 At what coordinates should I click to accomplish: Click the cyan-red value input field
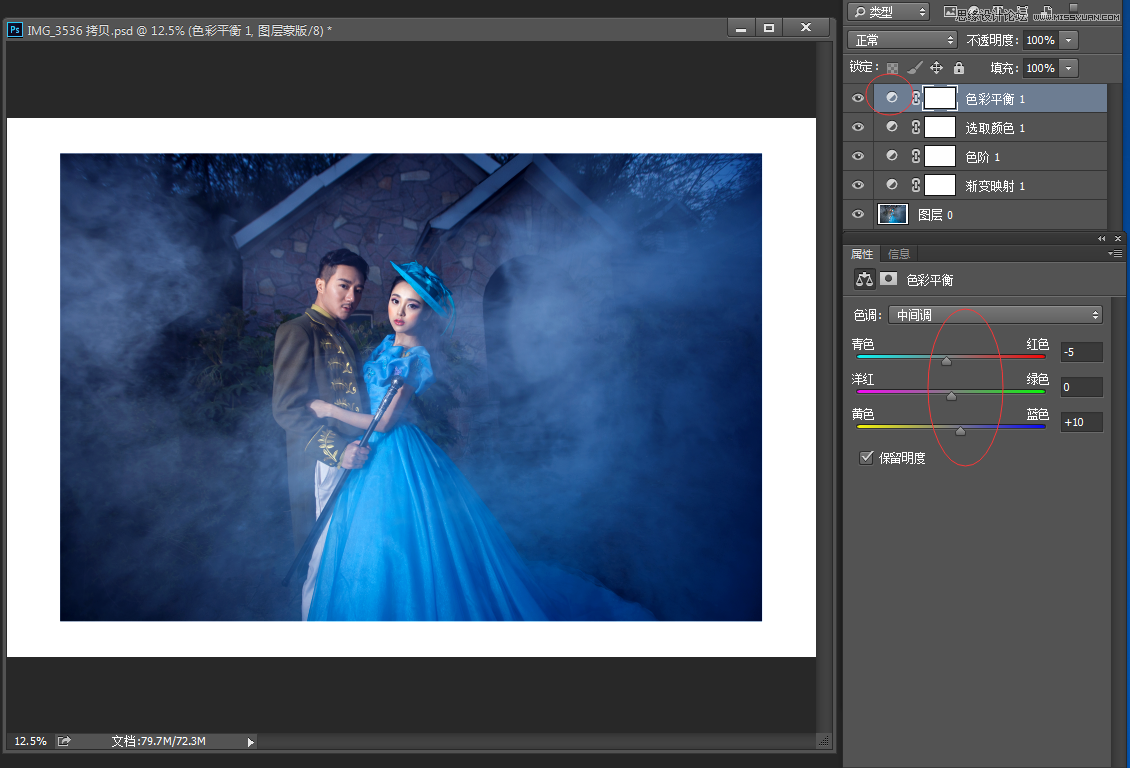[x=1081, y=352]
